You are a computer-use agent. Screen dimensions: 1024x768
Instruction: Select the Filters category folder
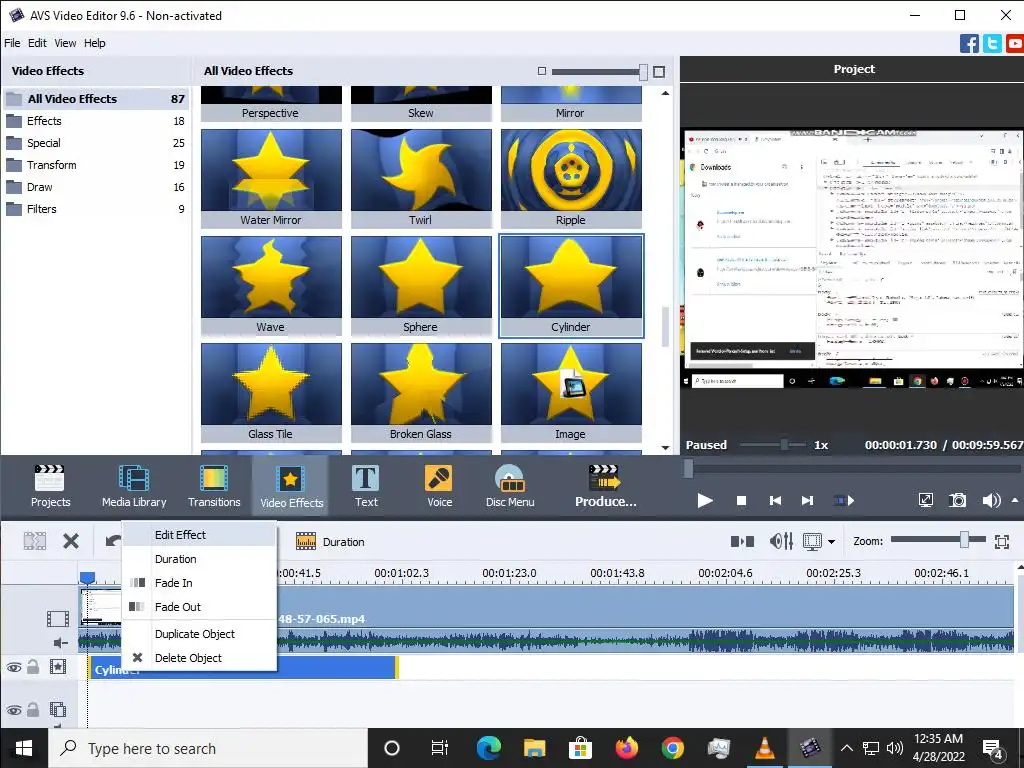click(x=96, y=209)
